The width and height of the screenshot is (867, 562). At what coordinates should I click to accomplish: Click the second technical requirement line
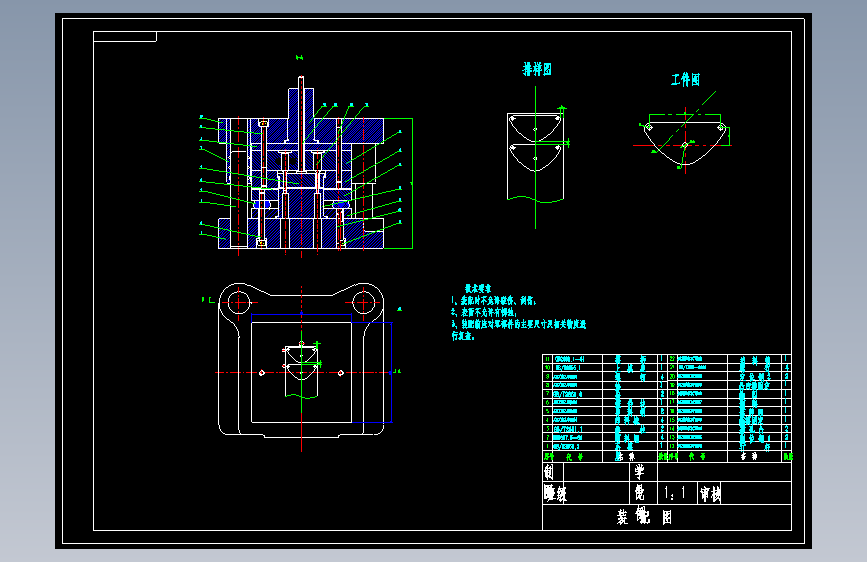click(x=483, y=312)
